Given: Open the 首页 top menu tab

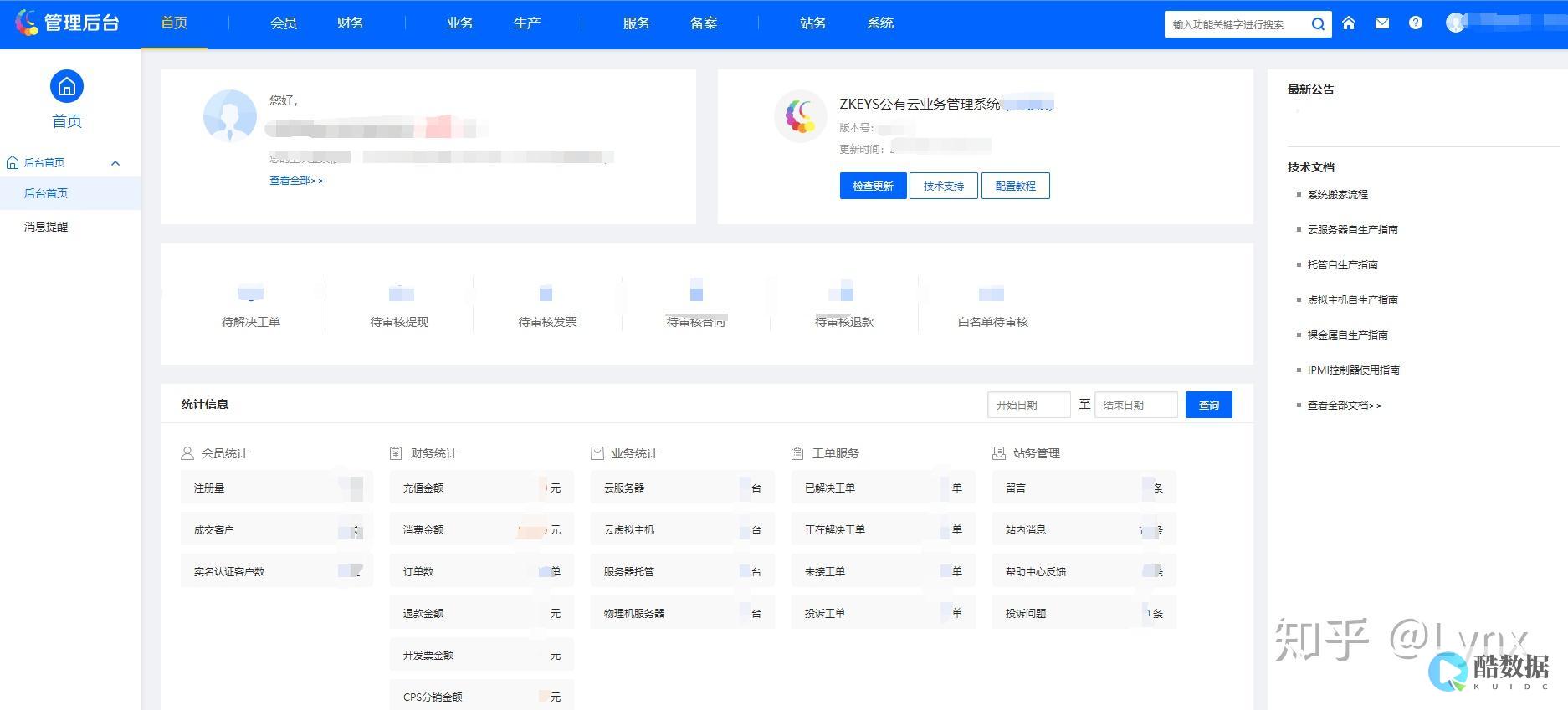Looking at the screenshot, I should [x=174, y=23].
